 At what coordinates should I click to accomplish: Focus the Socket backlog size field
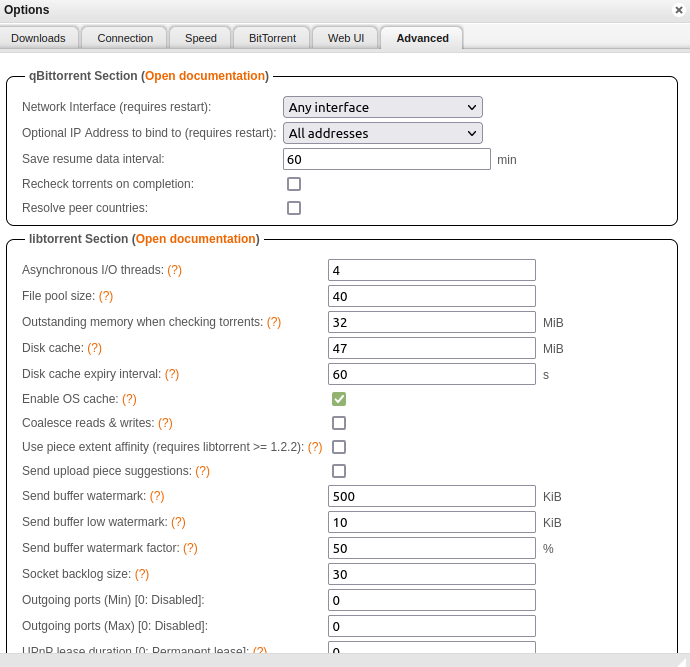click(432, 574)
